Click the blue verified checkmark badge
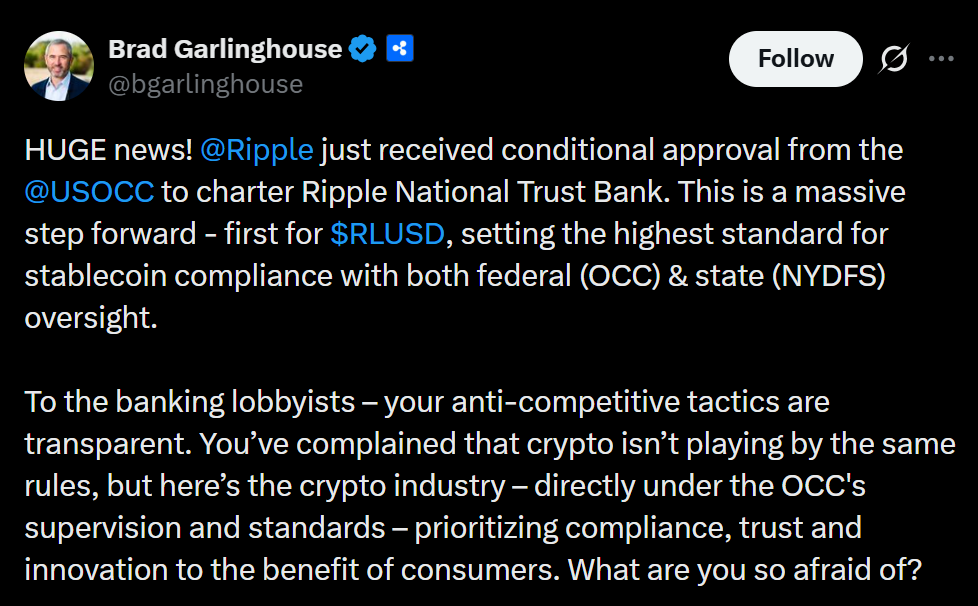 pyautogui.click(x=362, y=49)
